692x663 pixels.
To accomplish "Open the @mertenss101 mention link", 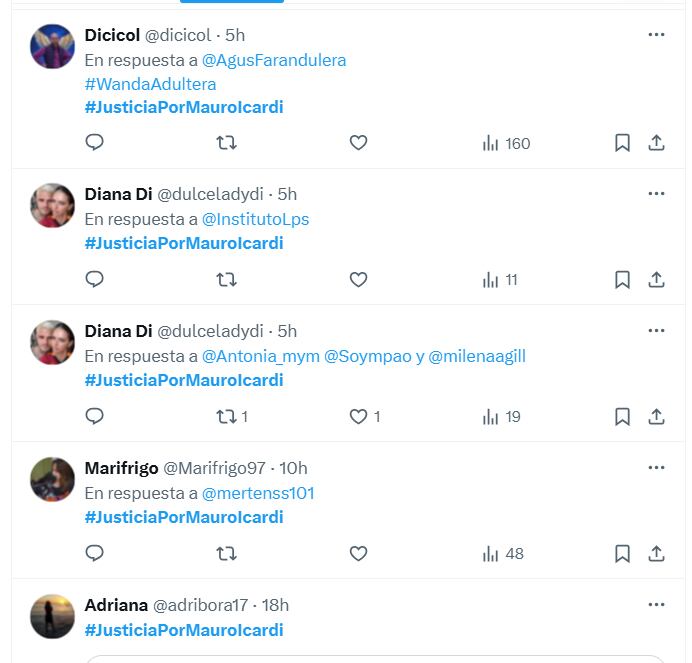I will pos(258,493).
